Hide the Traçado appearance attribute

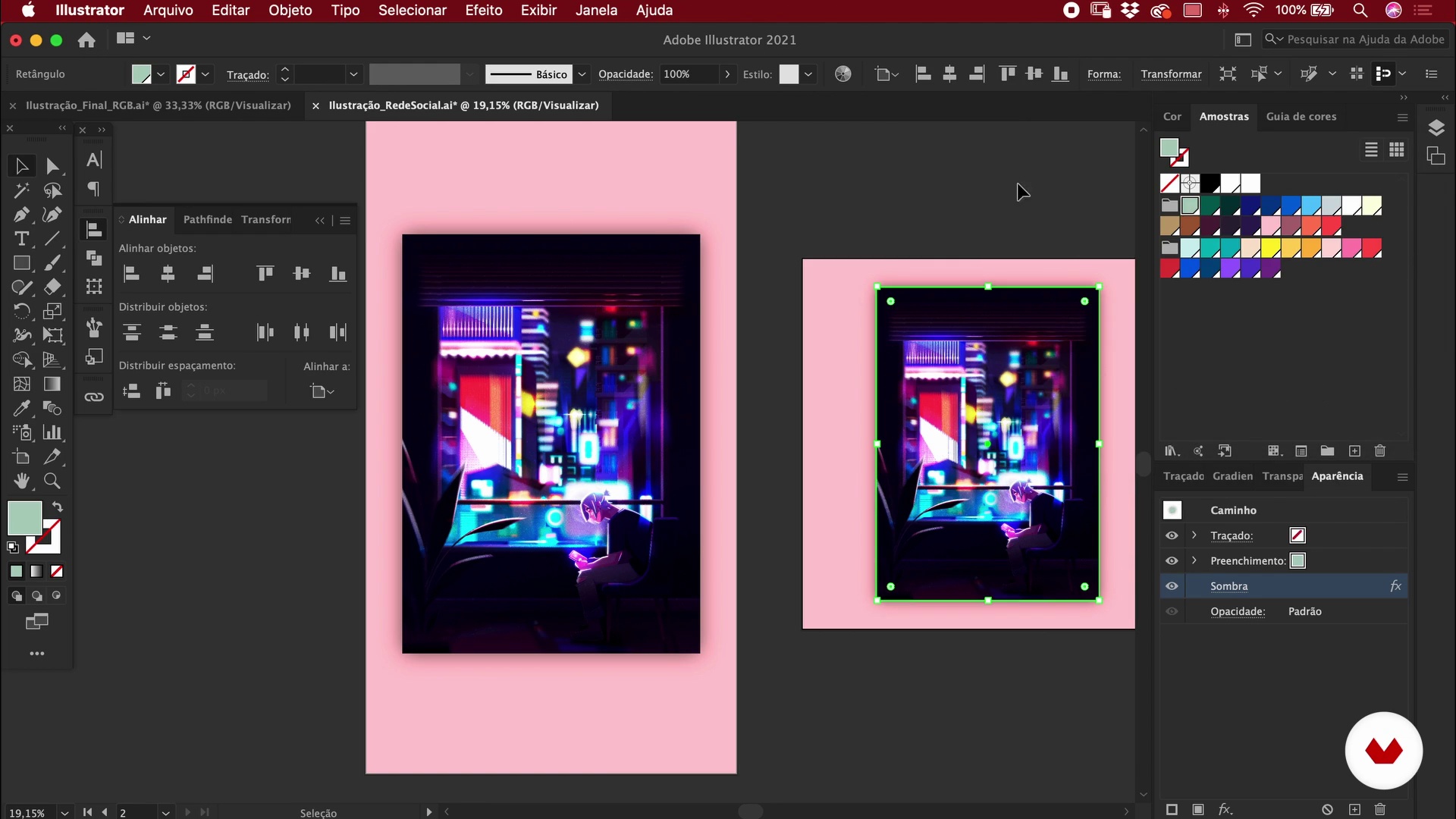tap(1172, 535)
